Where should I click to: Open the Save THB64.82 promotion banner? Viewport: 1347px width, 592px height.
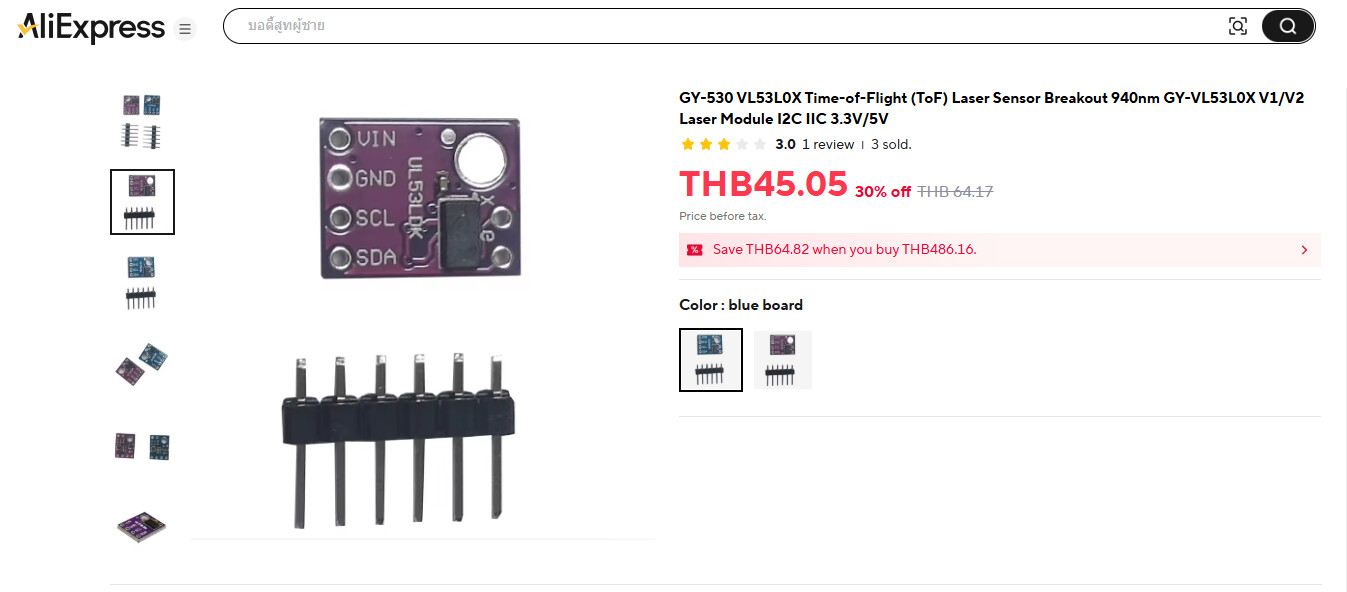pos(1000,250)
